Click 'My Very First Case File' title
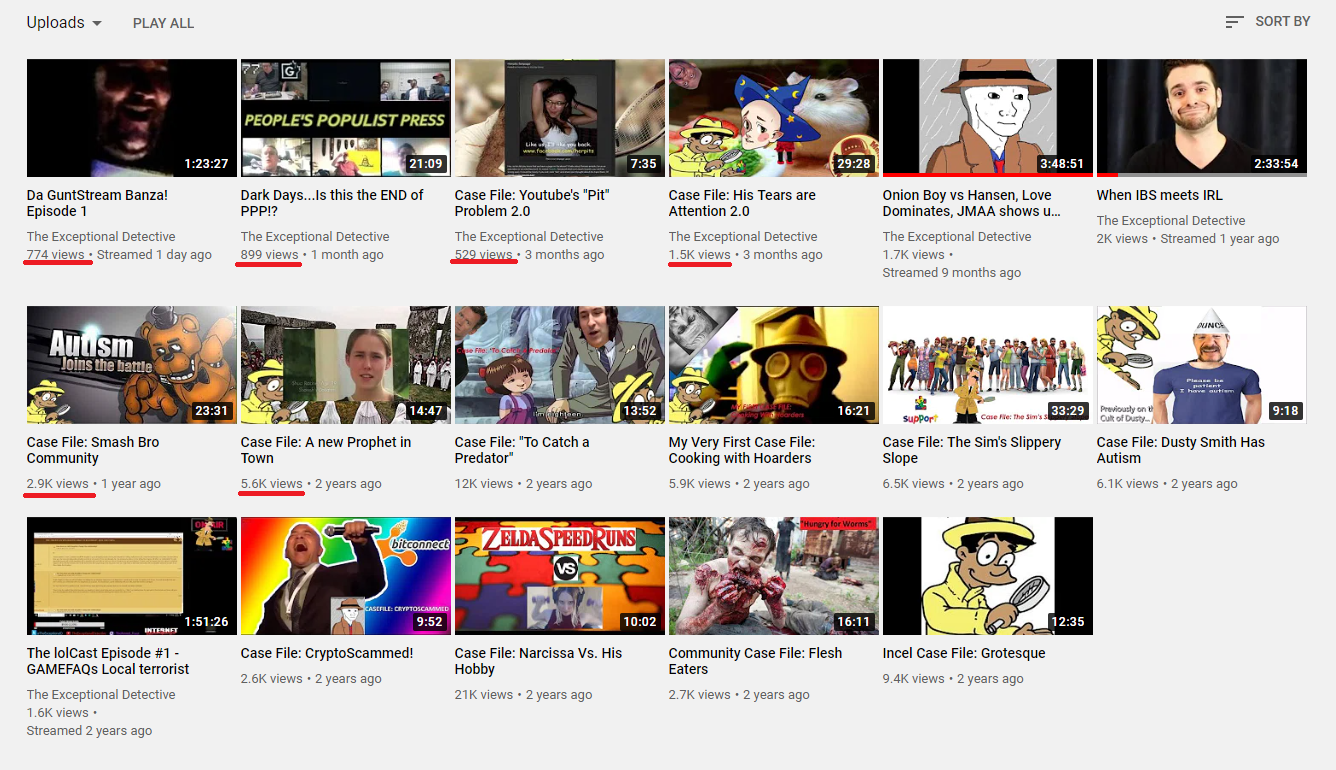Screen dimensions: 1336x770 coord(742,450)
